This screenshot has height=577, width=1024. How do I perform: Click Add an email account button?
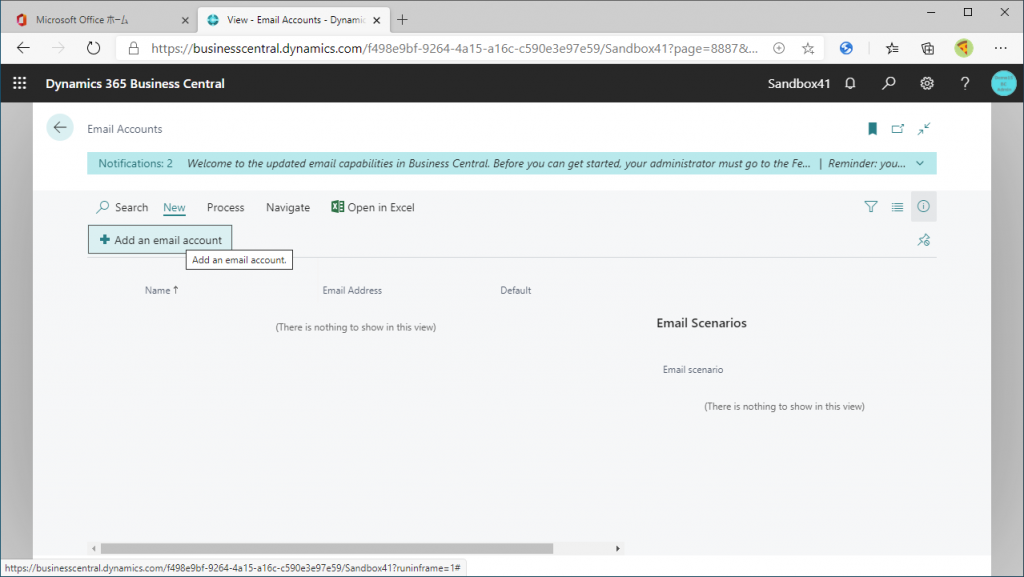(160, 240)
